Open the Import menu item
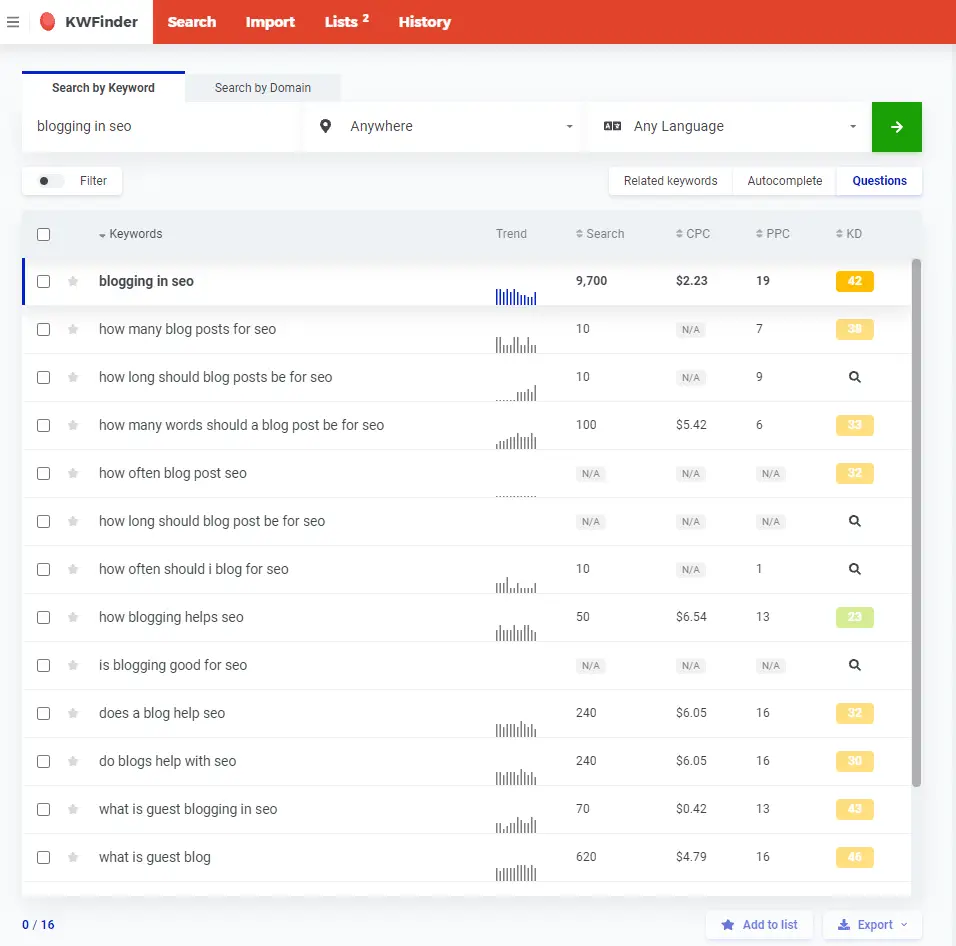This screenshot has width=956, height=946. coord(270,22)
